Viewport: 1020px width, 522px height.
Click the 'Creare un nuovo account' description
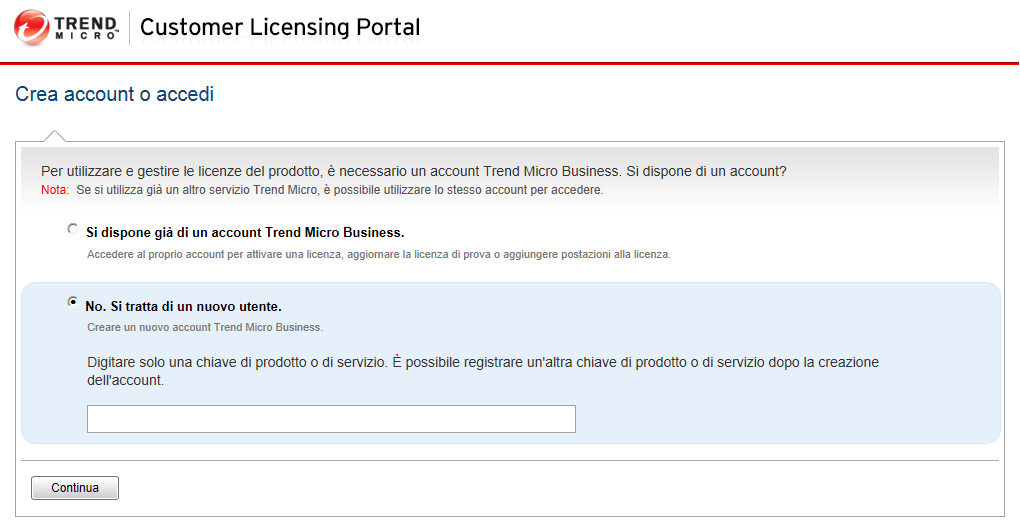coord(204,327)
